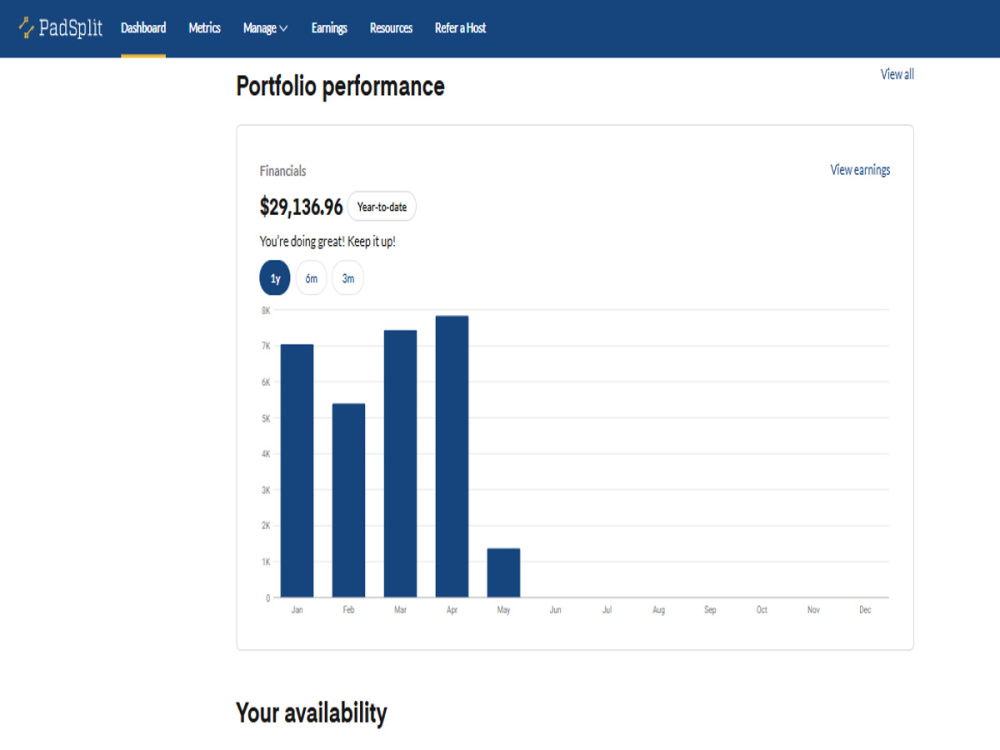
Task: Open the Earnings tab
Action: pyautogui.click(x=329, y=28)
